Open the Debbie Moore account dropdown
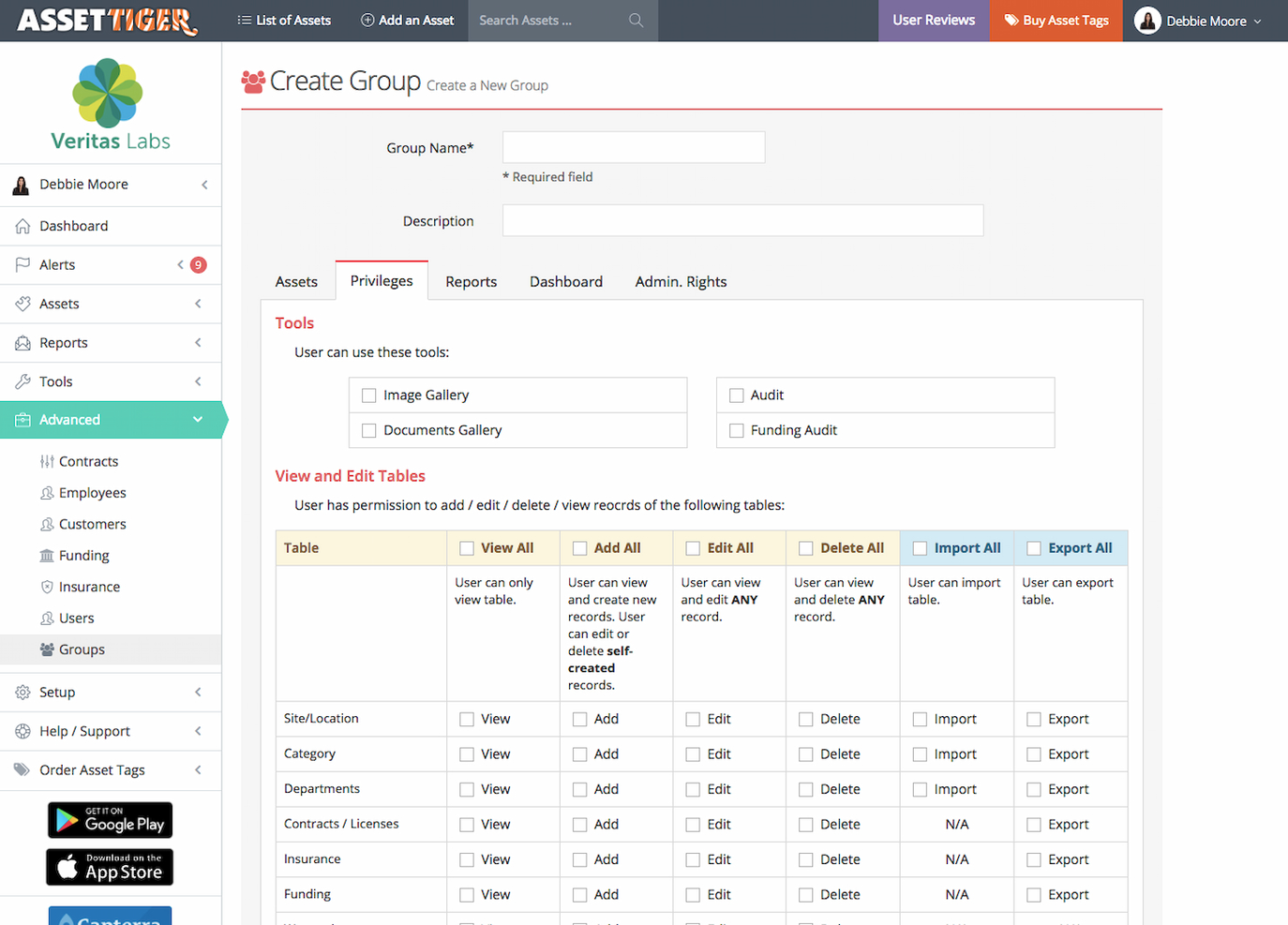 (1203, 20)
